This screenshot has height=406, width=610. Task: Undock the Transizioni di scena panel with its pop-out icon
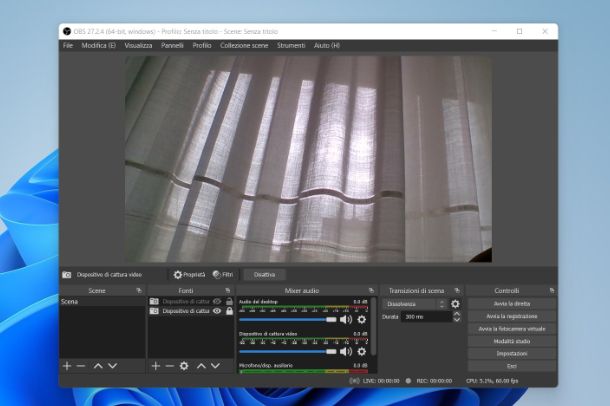click(x=457, y=290)
